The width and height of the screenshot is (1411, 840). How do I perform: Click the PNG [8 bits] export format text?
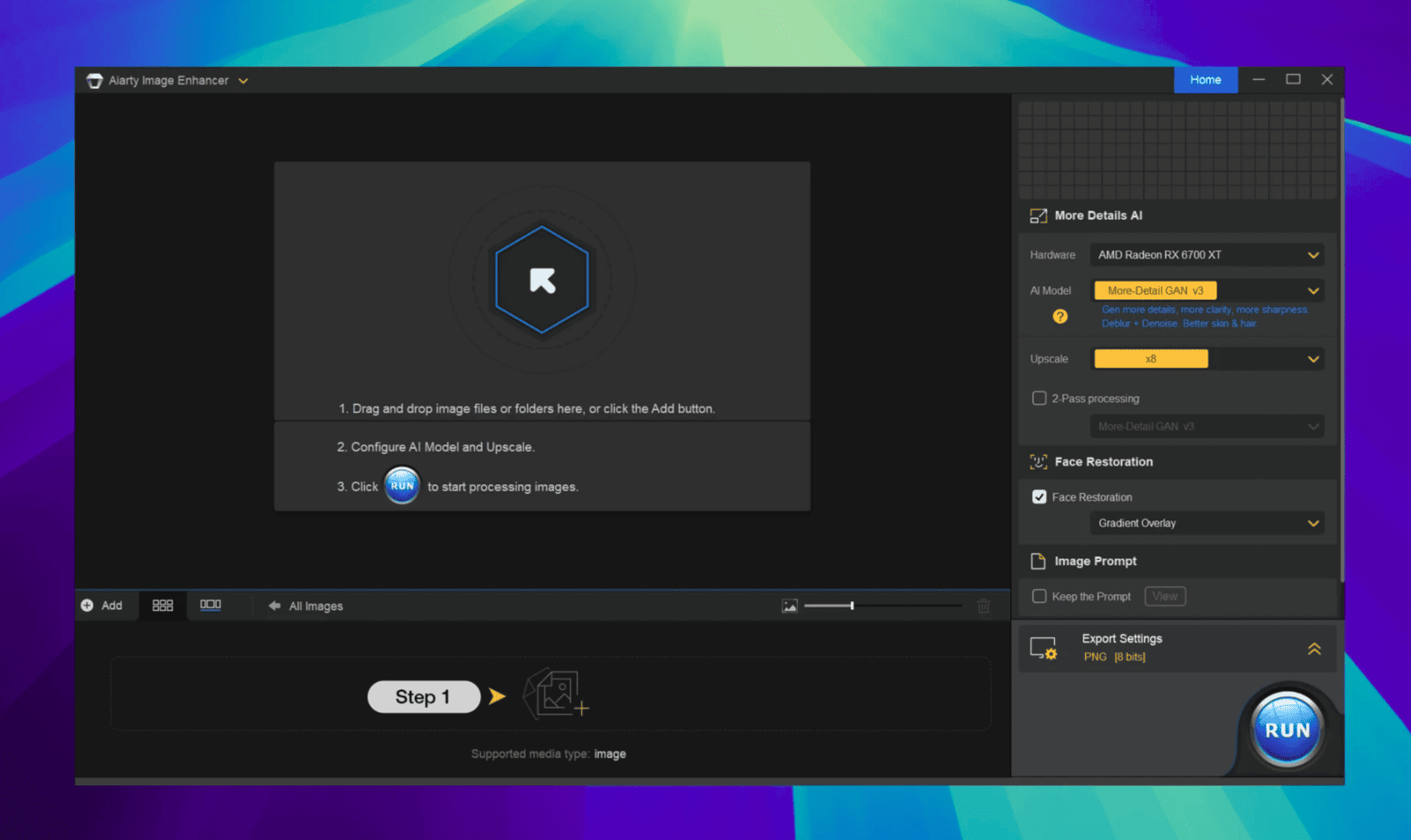pyautogui.click(x=1114, y=657)
